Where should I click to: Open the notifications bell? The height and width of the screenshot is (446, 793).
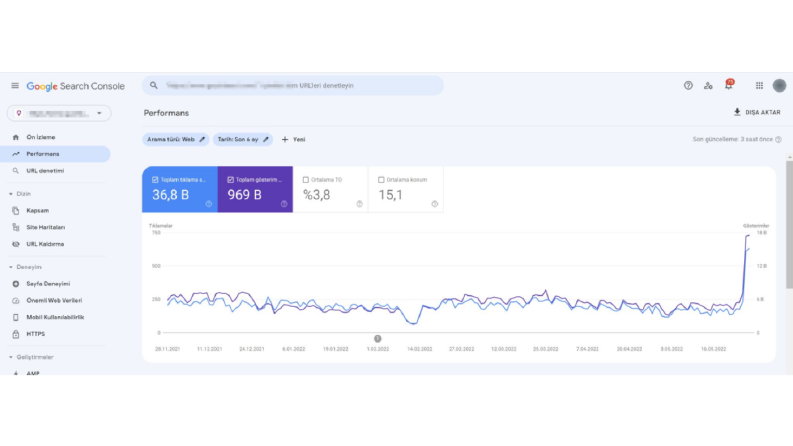coord(729,85)
